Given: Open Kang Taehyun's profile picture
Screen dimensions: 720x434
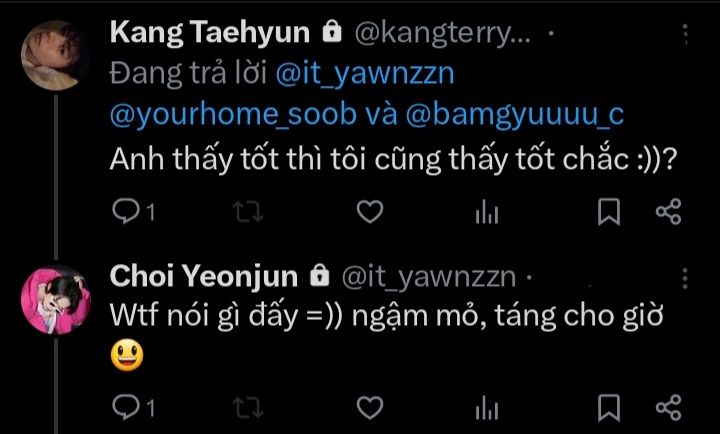Looking at the screenshot, I should [54, 55].
